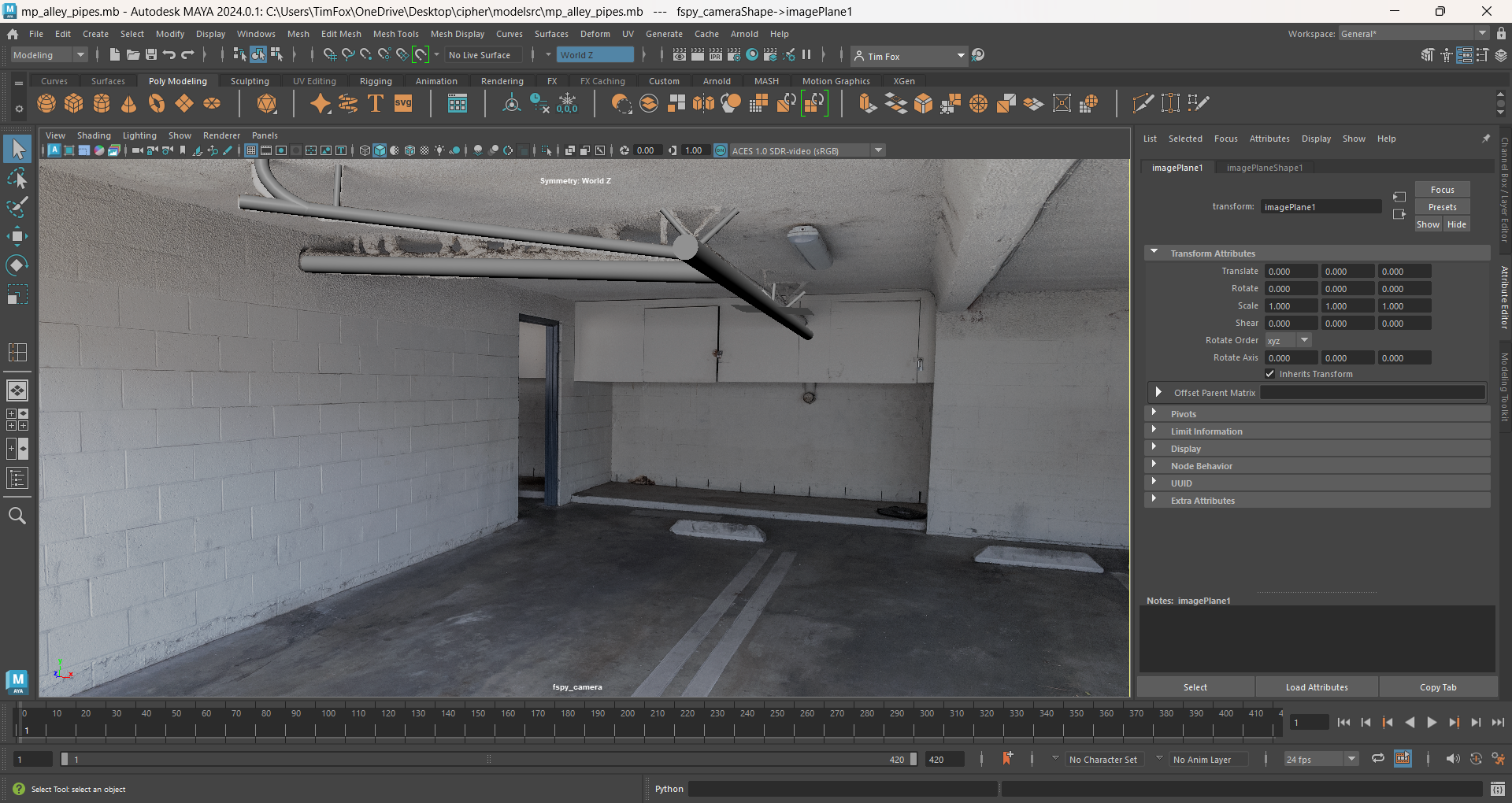Open the Mesh Tools menu
Screen dimensions: 1512x803
(x=396, y=34)
